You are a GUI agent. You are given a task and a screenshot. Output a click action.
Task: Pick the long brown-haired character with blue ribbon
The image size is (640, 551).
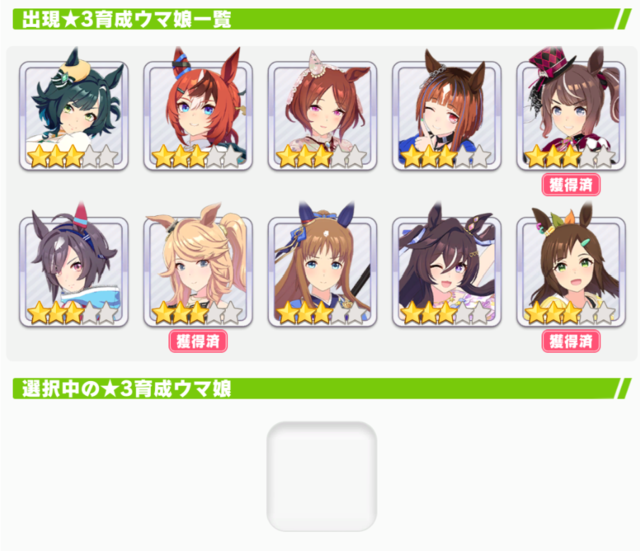coord(322,272)
